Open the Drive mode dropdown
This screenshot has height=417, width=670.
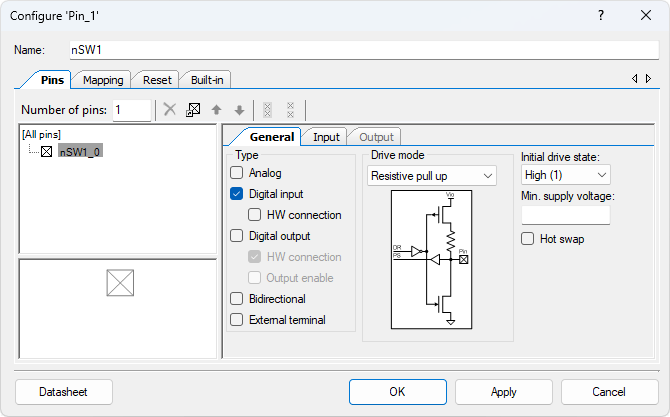click(432, 176)
